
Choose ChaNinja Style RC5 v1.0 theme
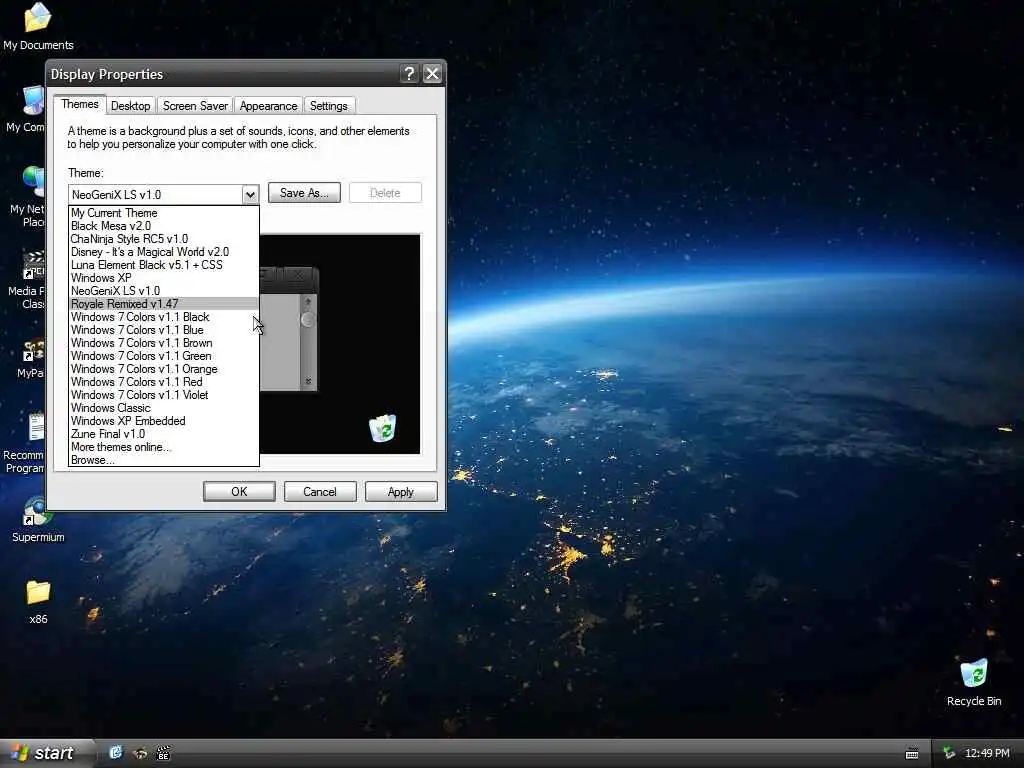pyautogui.click(x=164, y=239)
